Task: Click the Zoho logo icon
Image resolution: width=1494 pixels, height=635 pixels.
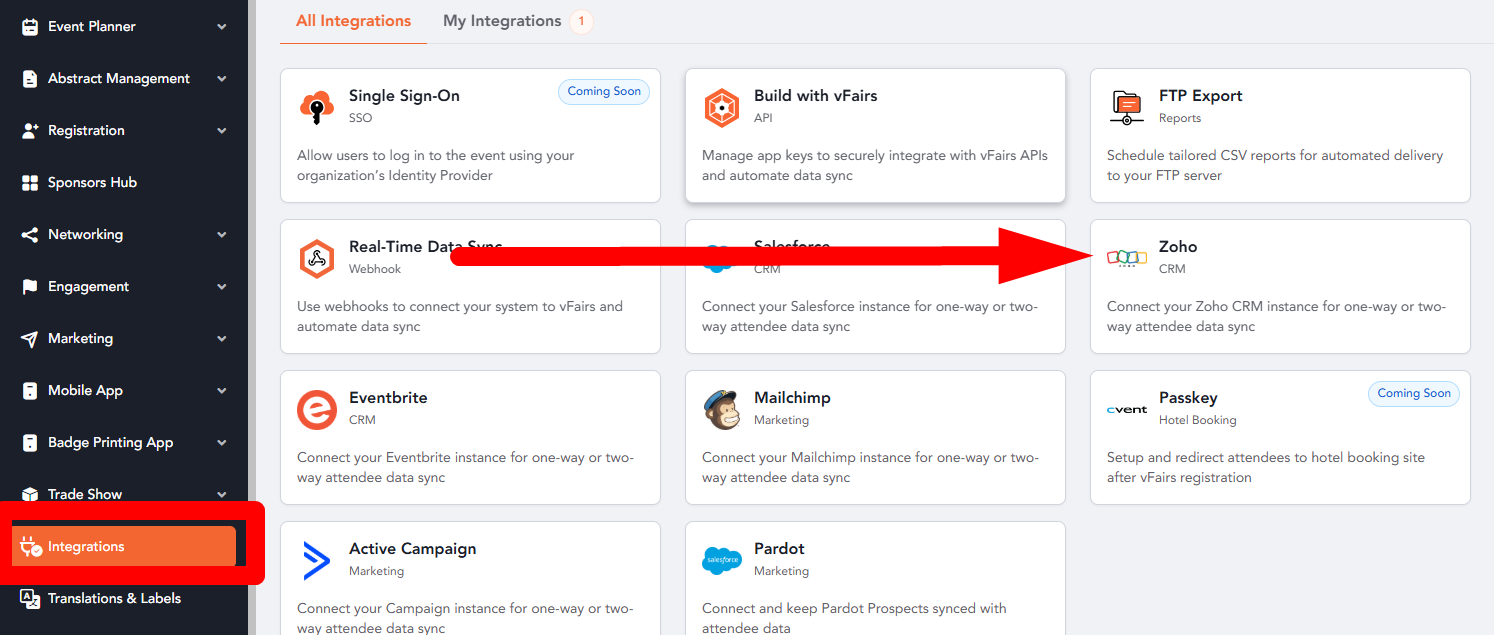Action: (x=1127, y=258)
